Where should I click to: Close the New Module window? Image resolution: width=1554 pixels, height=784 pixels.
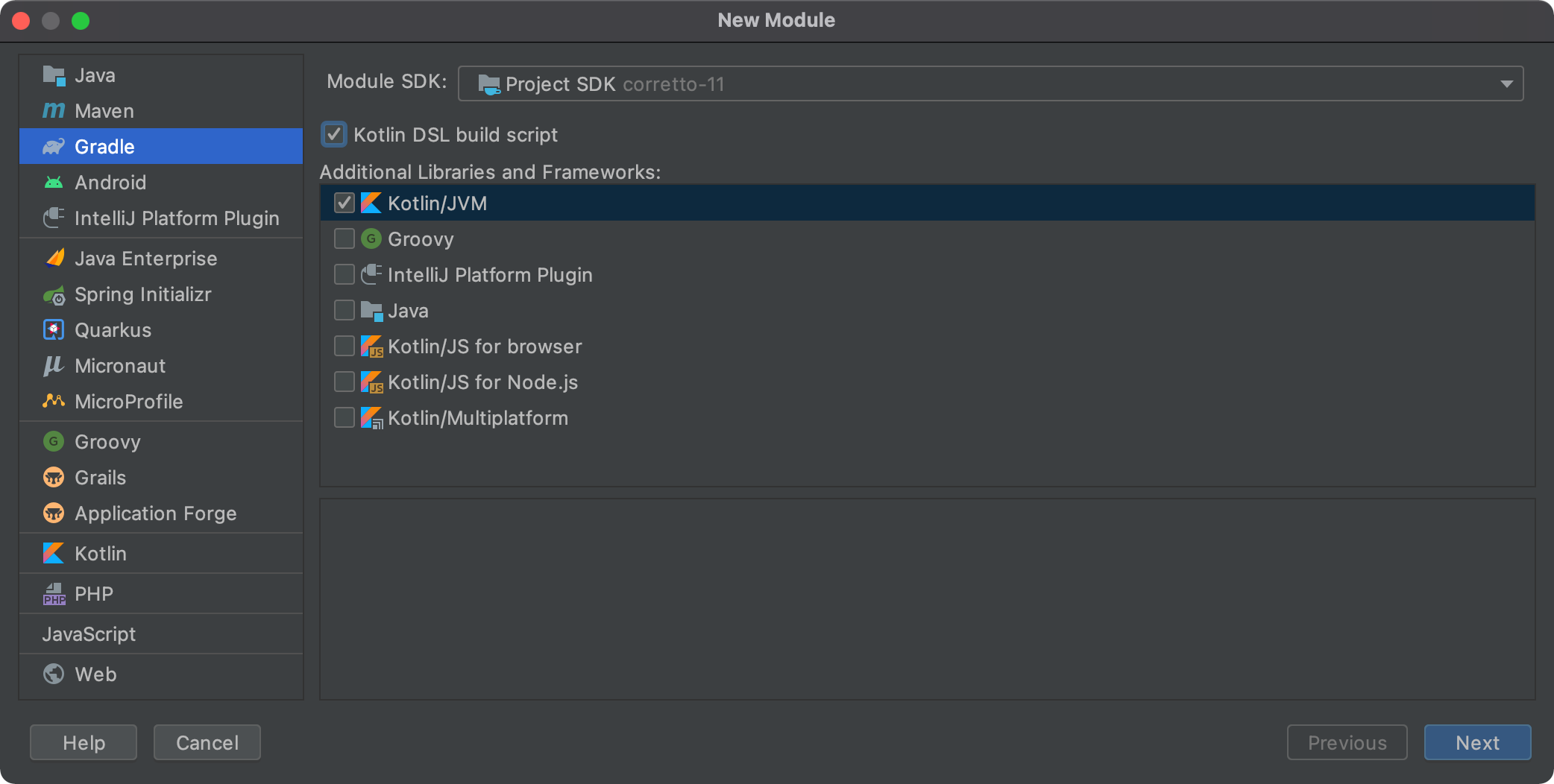pos(21,21)
